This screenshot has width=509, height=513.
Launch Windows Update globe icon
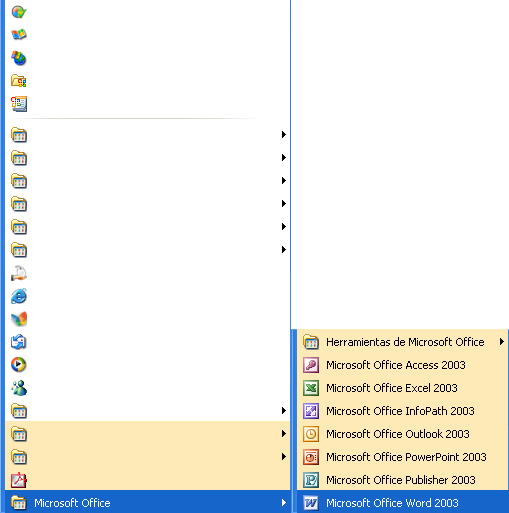(19, 58)
